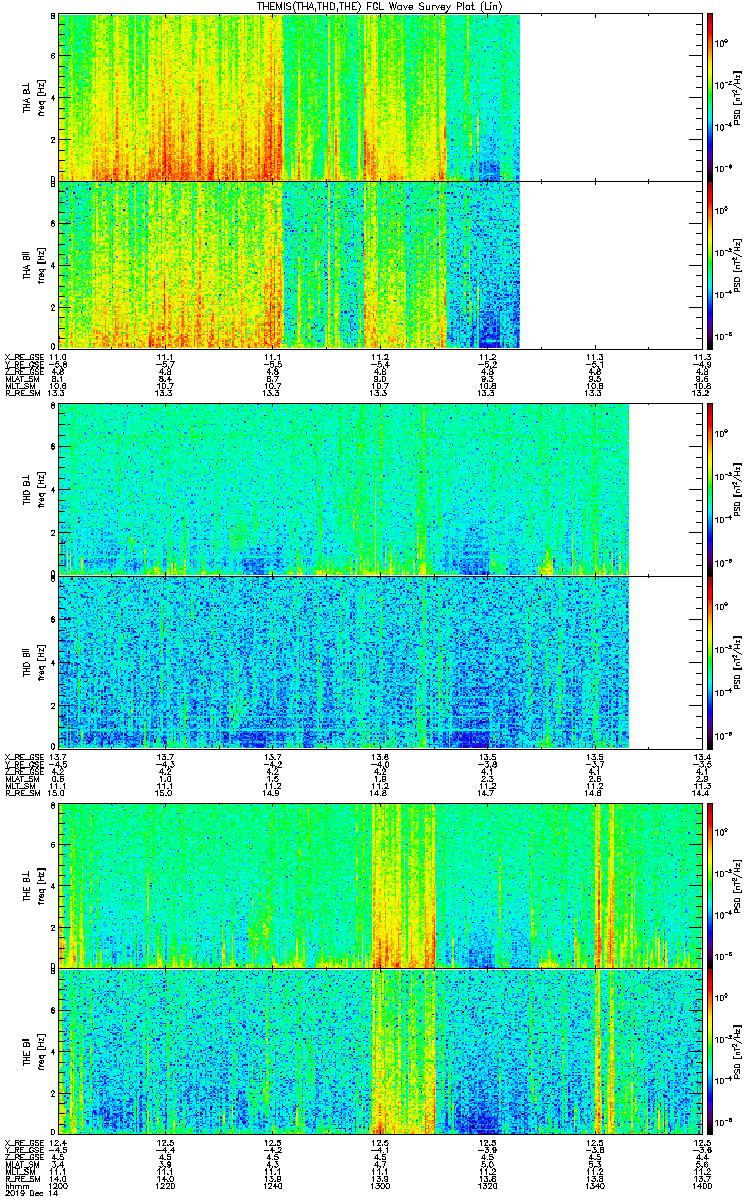
Task: Click the THE B∥ freq [Hz] axis label
Action: 42,1050
